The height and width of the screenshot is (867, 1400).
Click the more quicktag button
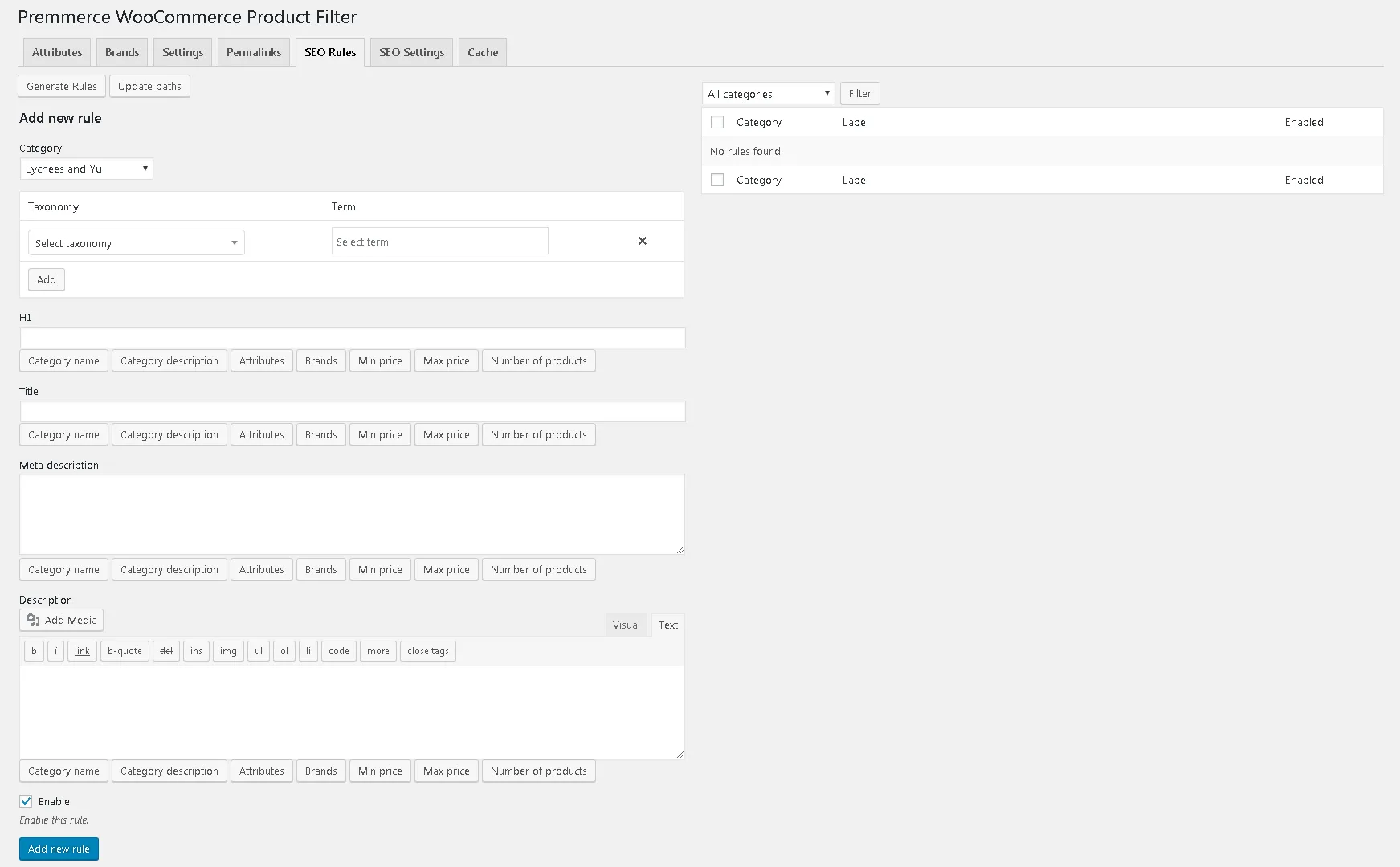[x=378, y=651]
